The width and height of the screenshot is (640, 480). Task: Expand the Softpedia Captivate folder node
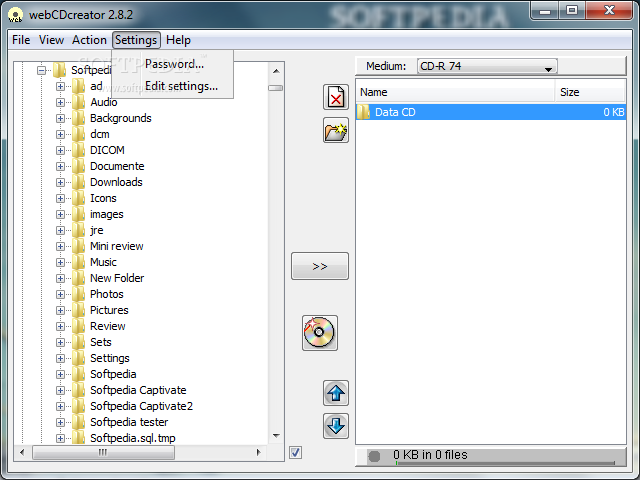[60, 390]
